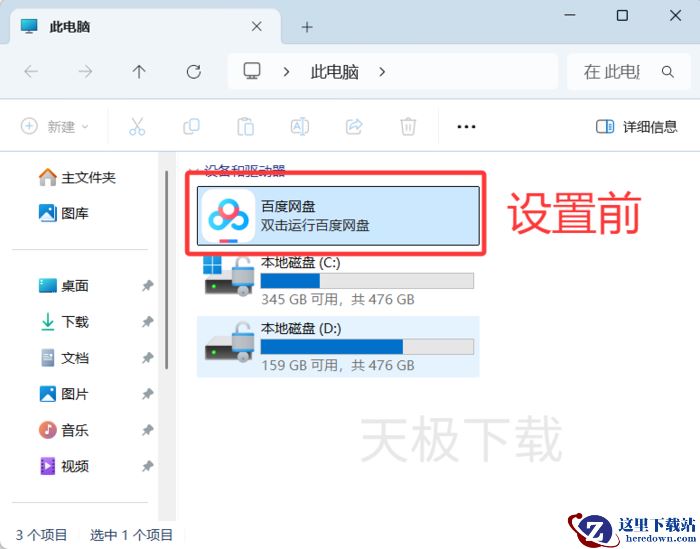Click the Copy toolbar icon
Screen dimensions: 700x549
[192, 127]
